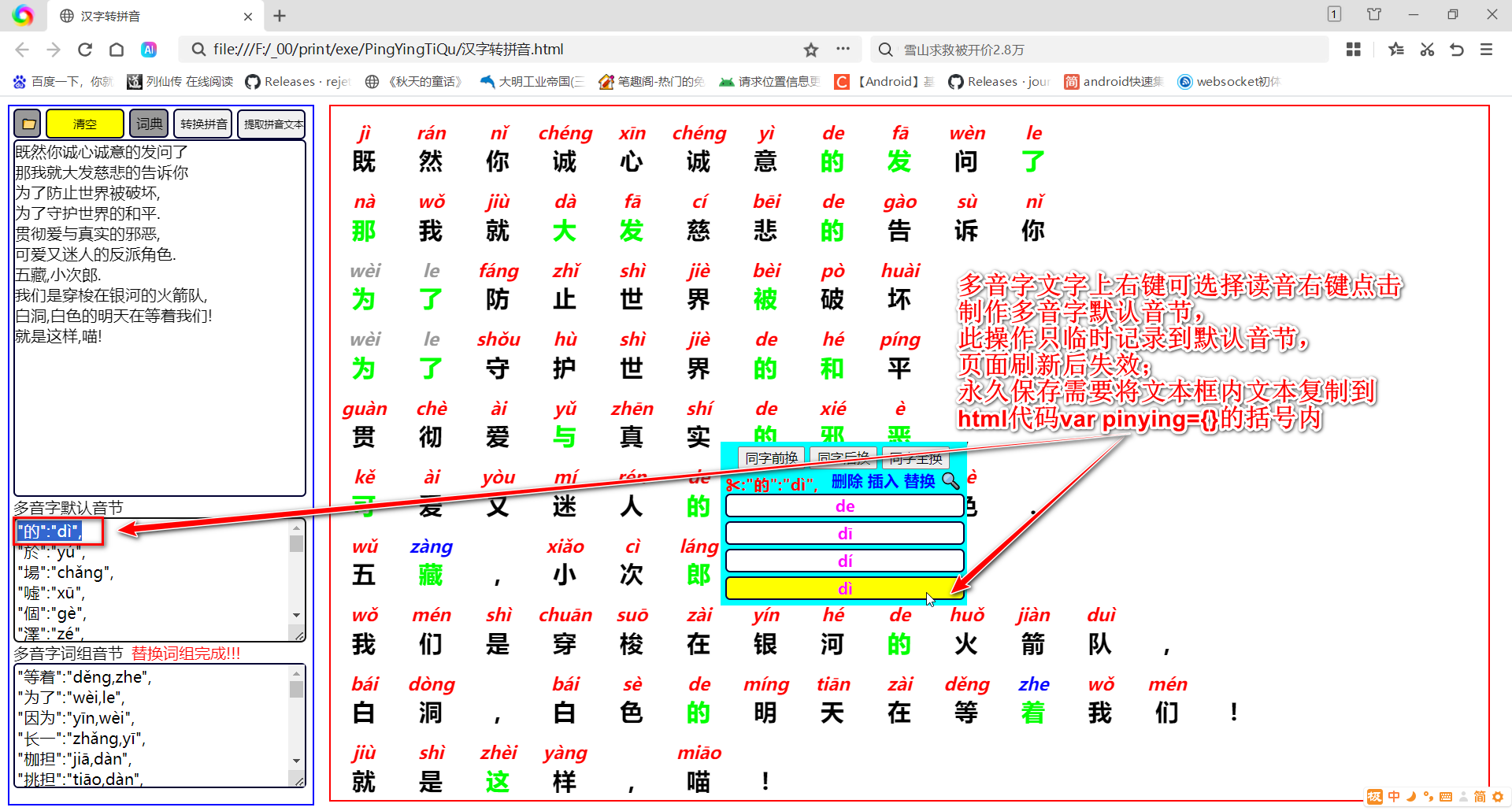Click the AI assistant icon in toolbar
This screenshot has width=1512, height=811.
(x=149, y=50)
